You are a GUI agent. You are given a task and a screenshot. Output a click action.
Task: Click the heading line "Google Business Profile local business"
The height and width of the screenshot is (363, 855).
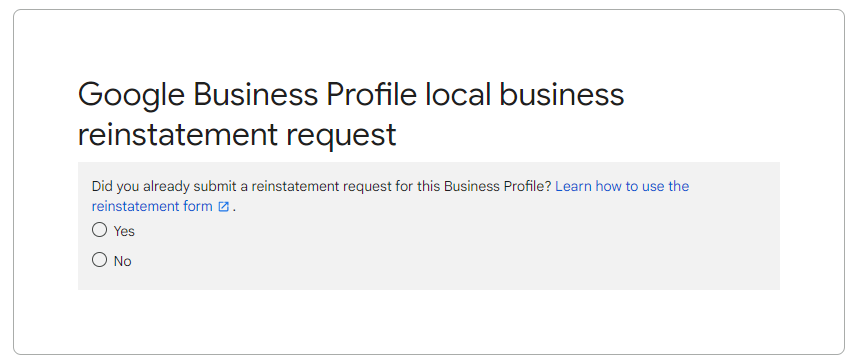tap(351, 95)
